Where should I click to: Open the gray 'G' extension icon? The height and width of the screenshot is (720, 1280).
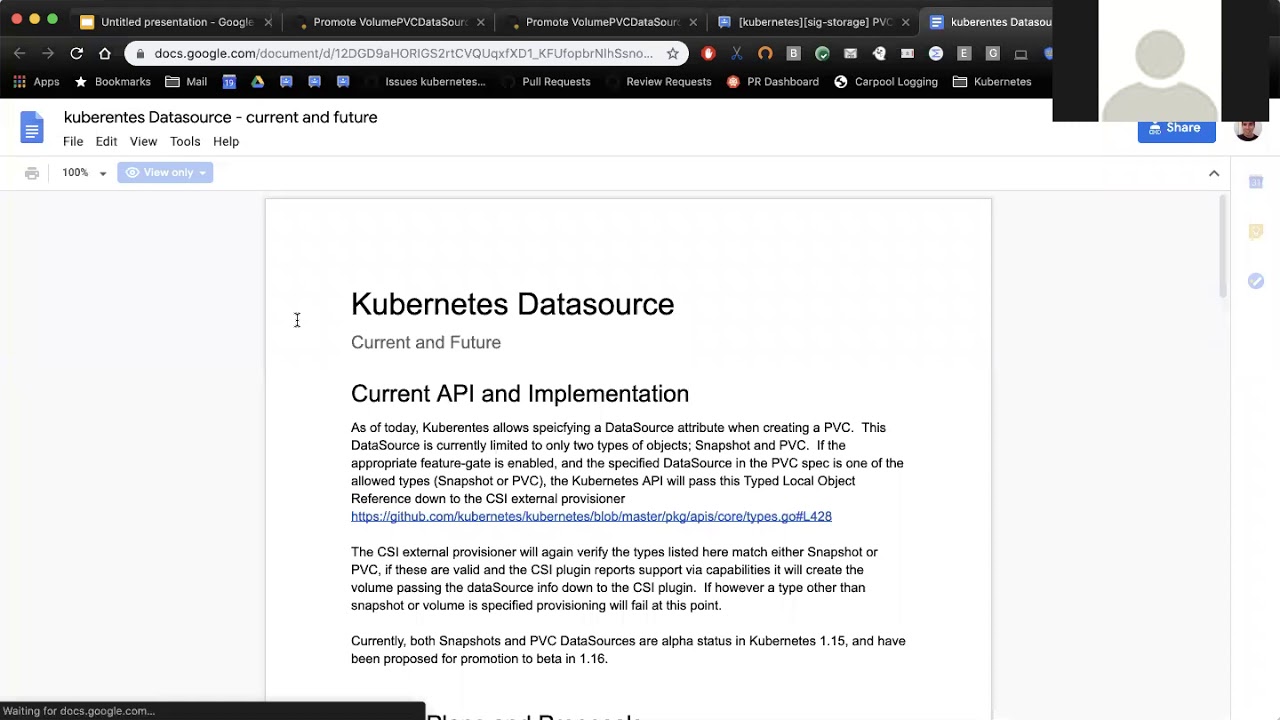(993, 53)
